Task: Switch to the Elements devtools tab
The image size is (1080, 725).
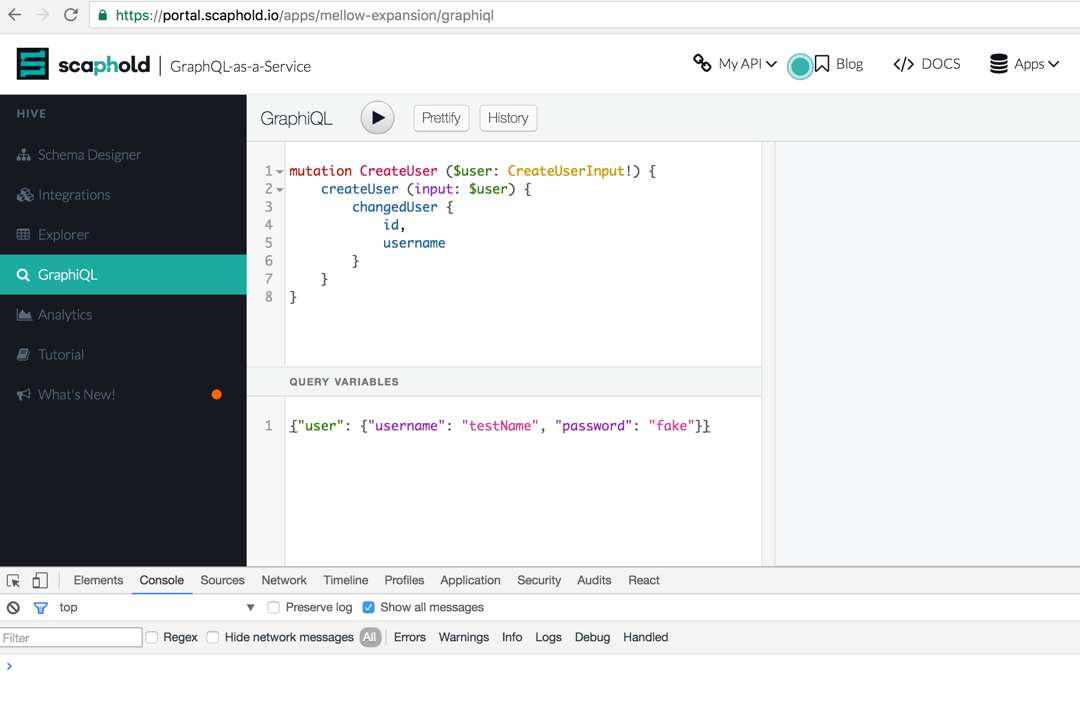Action: coord(98,580)
